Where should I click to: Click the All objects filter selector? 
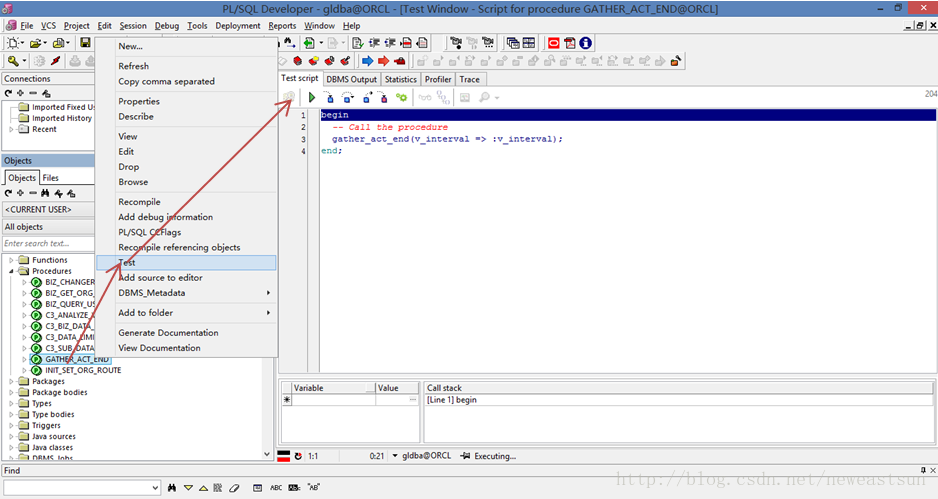pos(48,227)
